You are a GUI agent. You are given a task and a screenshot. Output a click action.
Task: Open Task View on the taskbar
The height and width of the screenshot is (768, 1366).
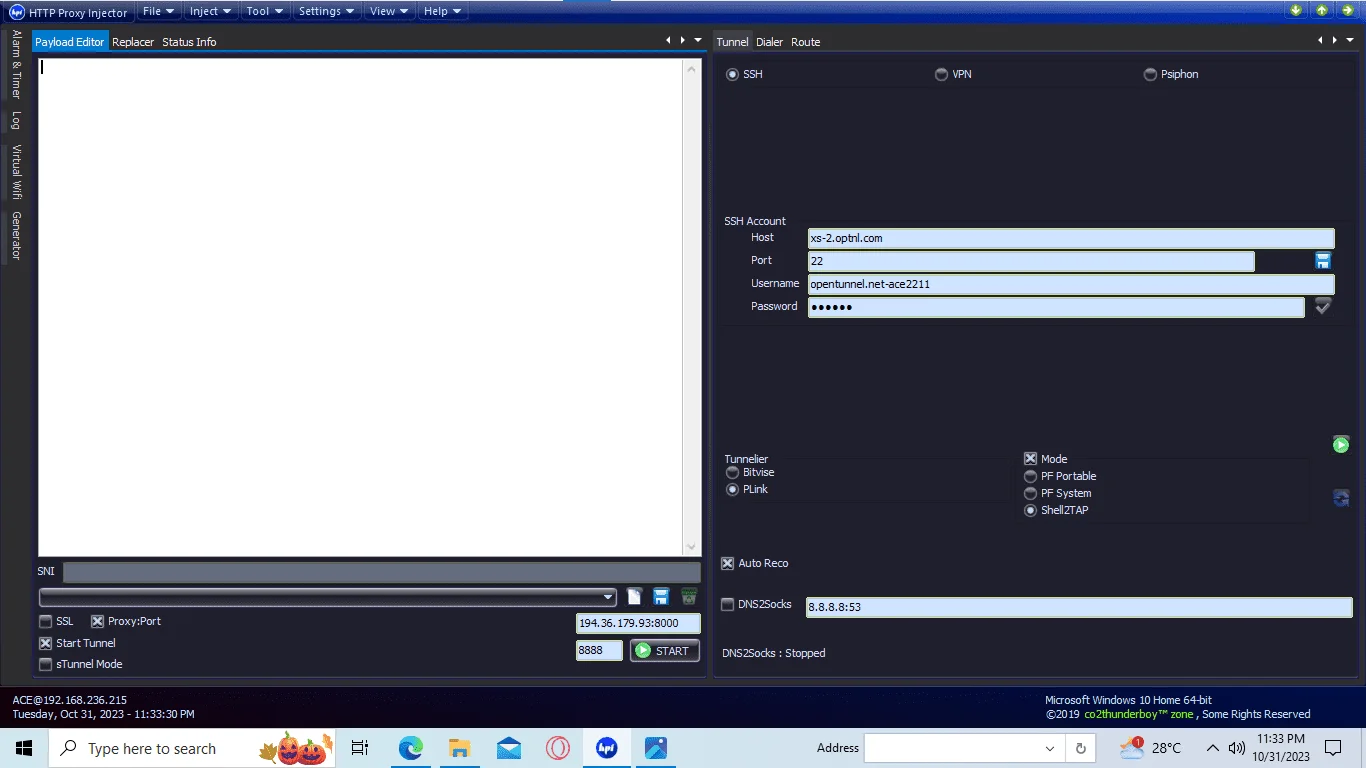pos(360,748)
